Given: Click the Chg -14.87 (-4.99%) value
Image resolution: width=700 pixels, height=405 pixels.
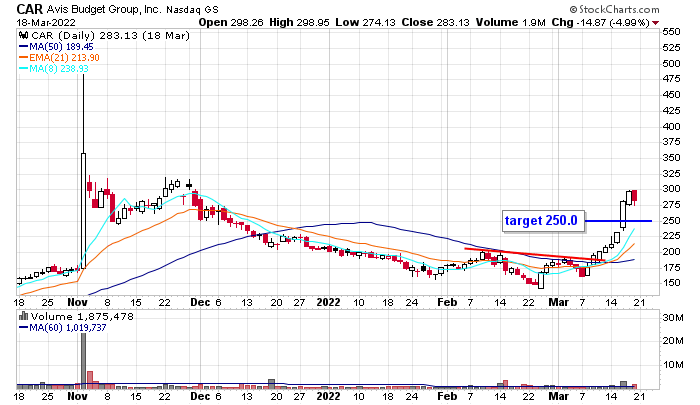Looking at the screenshot, I should pyautogui.click(x=600, y=22).
